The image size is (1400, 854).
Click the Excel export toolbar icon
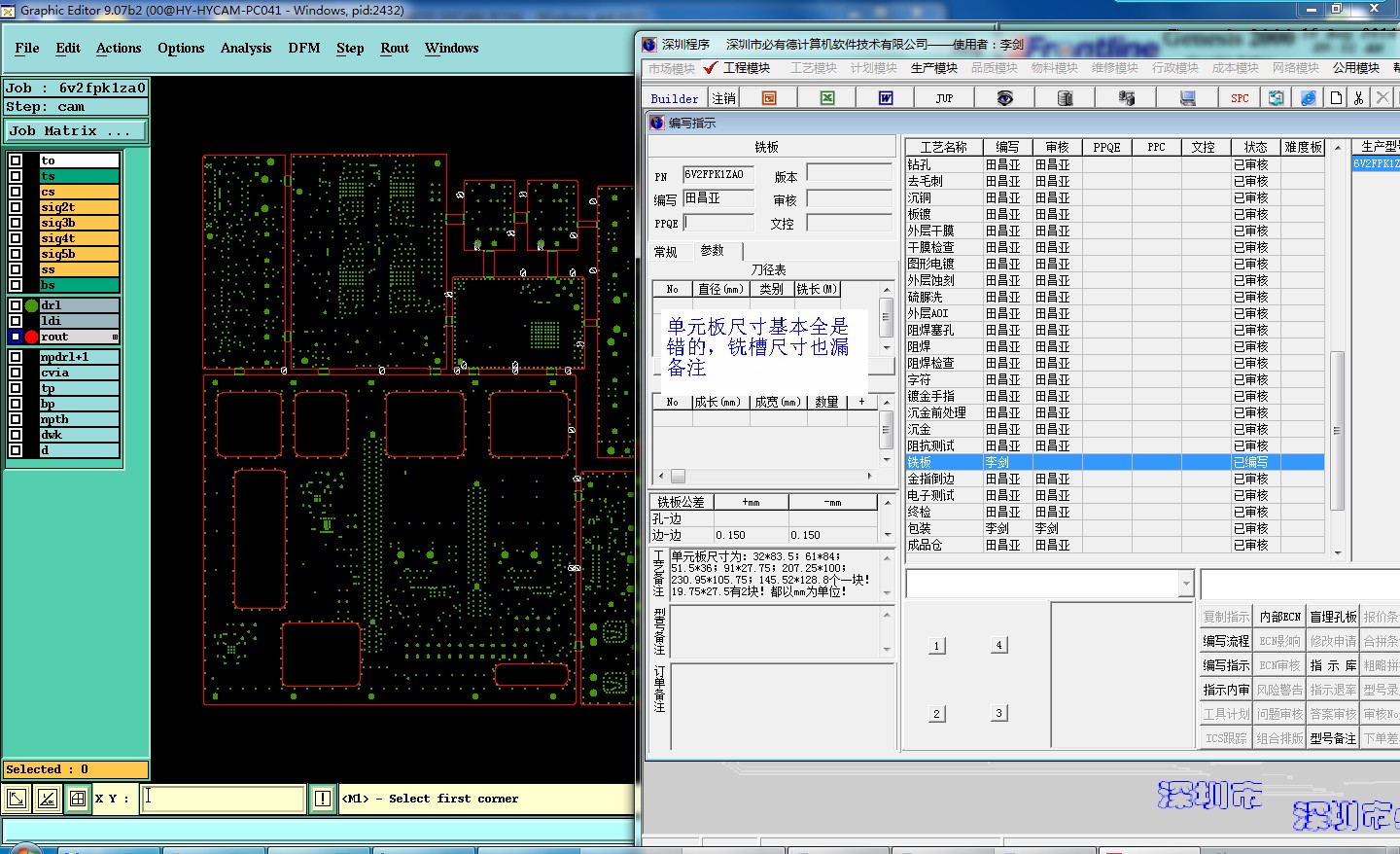click(x=827, y=98)
